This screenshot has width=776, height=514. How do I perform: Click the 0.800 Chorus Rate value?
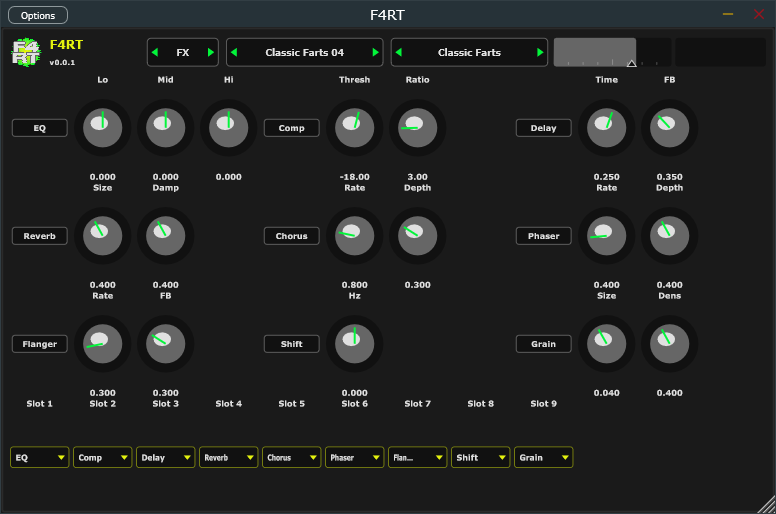pyautogui.click(x=354, y=285)
